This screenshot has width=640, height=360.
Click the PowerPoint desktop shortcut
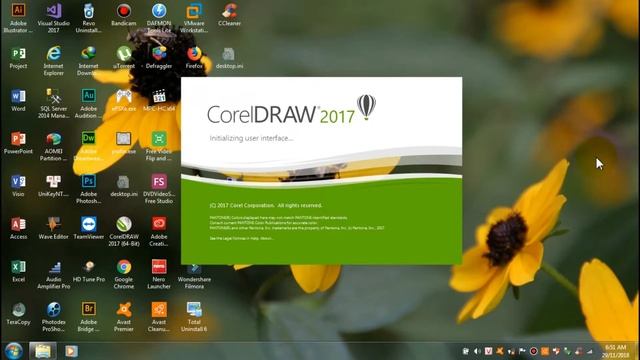click(x=18, y=143)
